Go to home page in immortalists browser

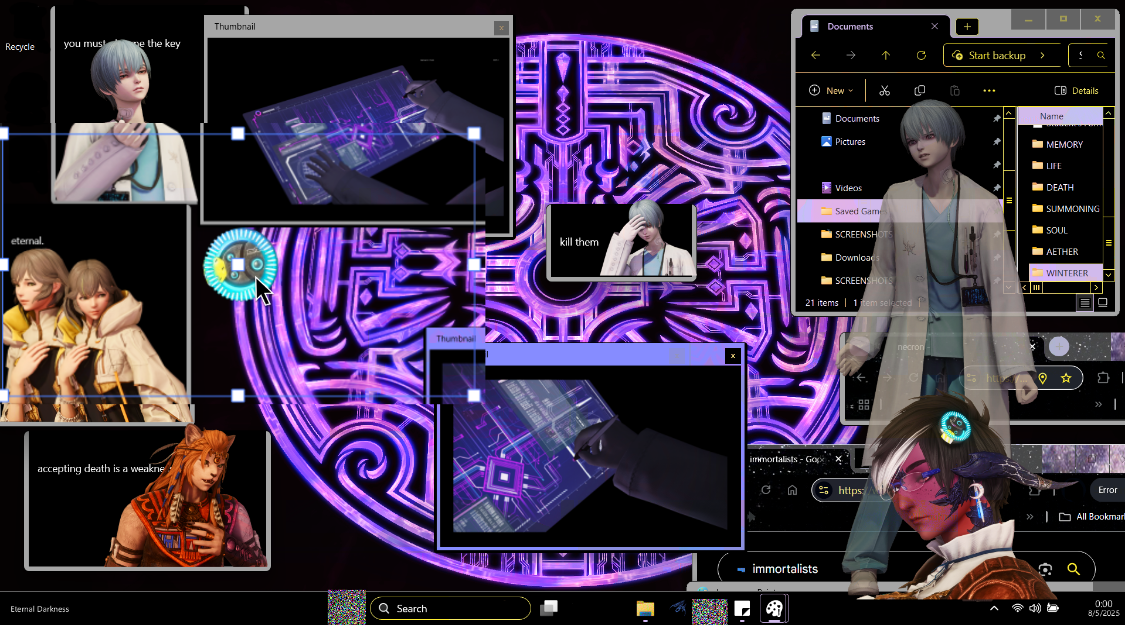(792, 490)
